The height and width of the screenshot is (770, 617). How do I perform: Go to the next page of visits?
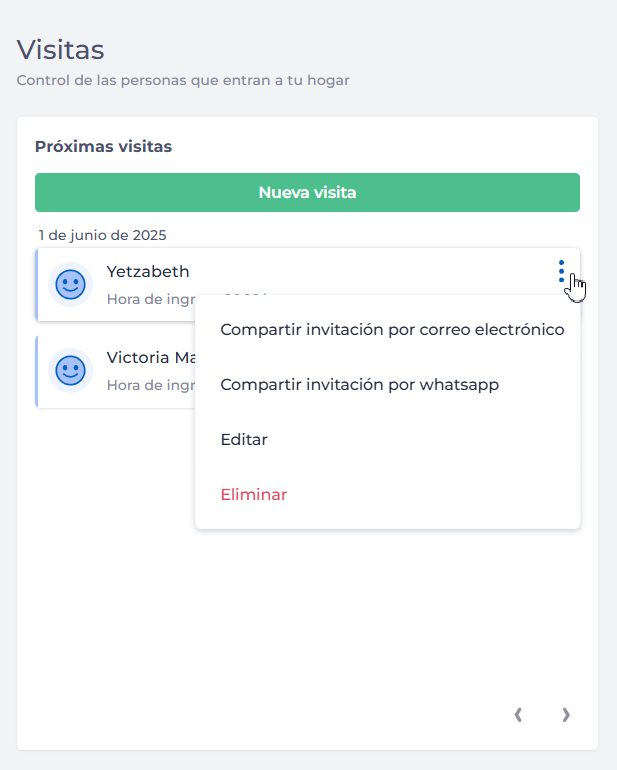pyautogui.click(x=566, y=714)
